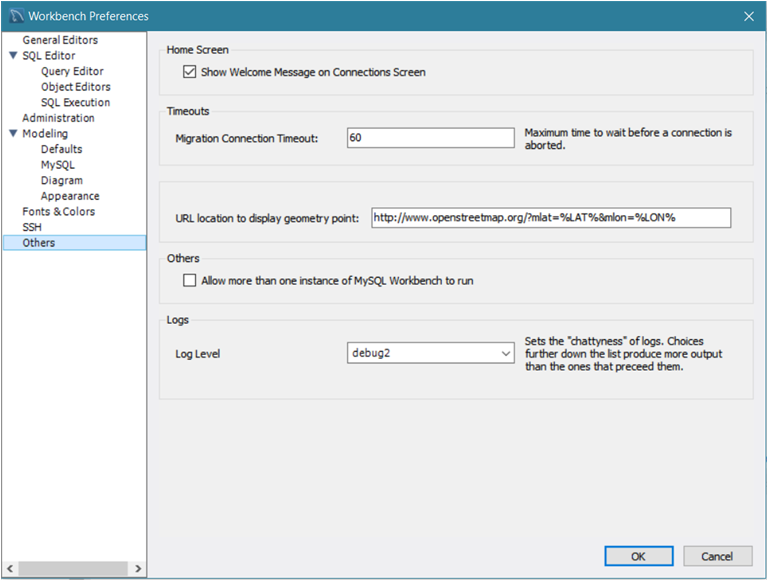Uncheck Show Welcome Message on Connections Screen
768x581 pixels.
pos(190,72)
